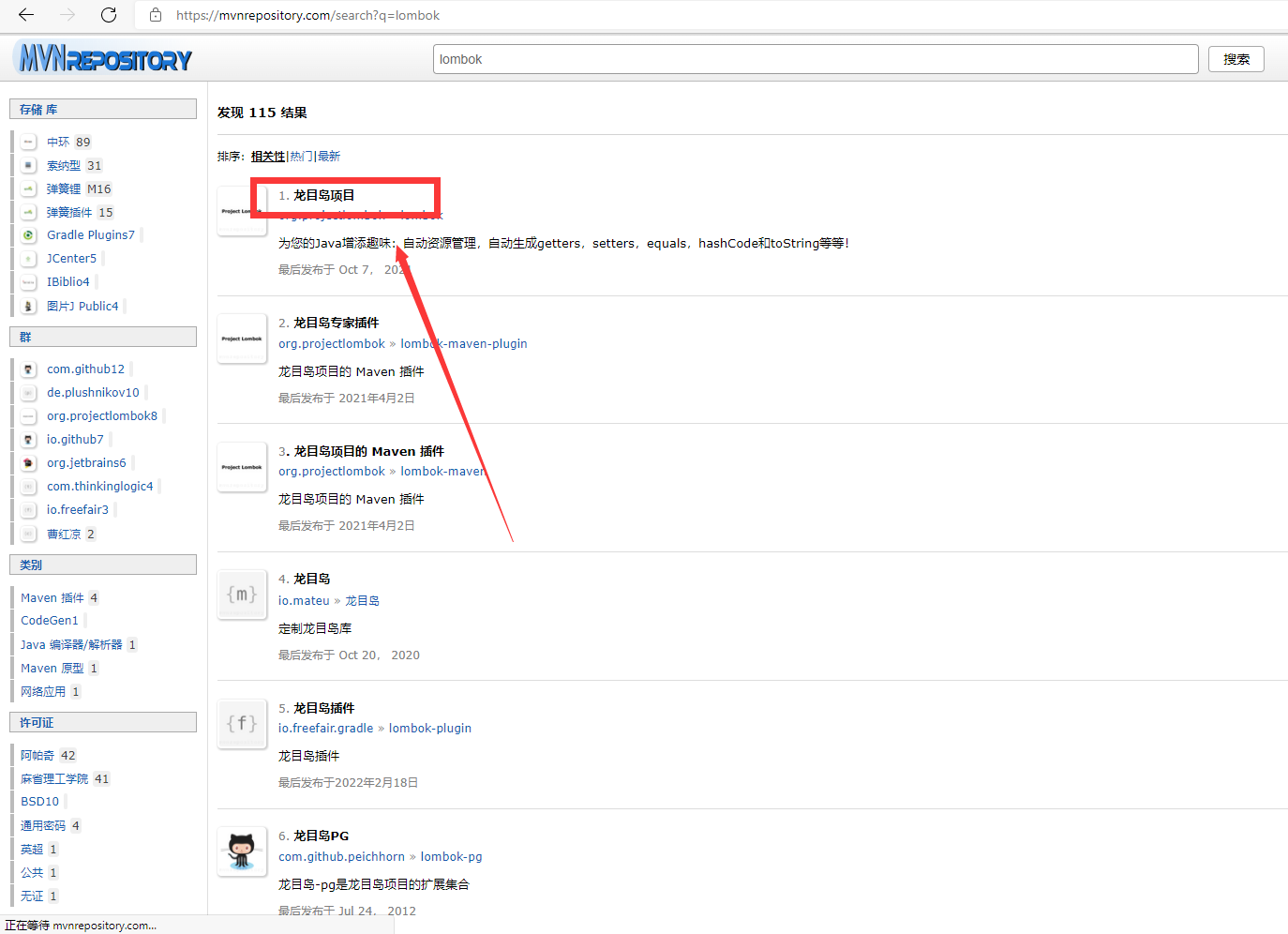Click the io.freefair group icon
Screen dimensions: 1288x934
point(29,510)
